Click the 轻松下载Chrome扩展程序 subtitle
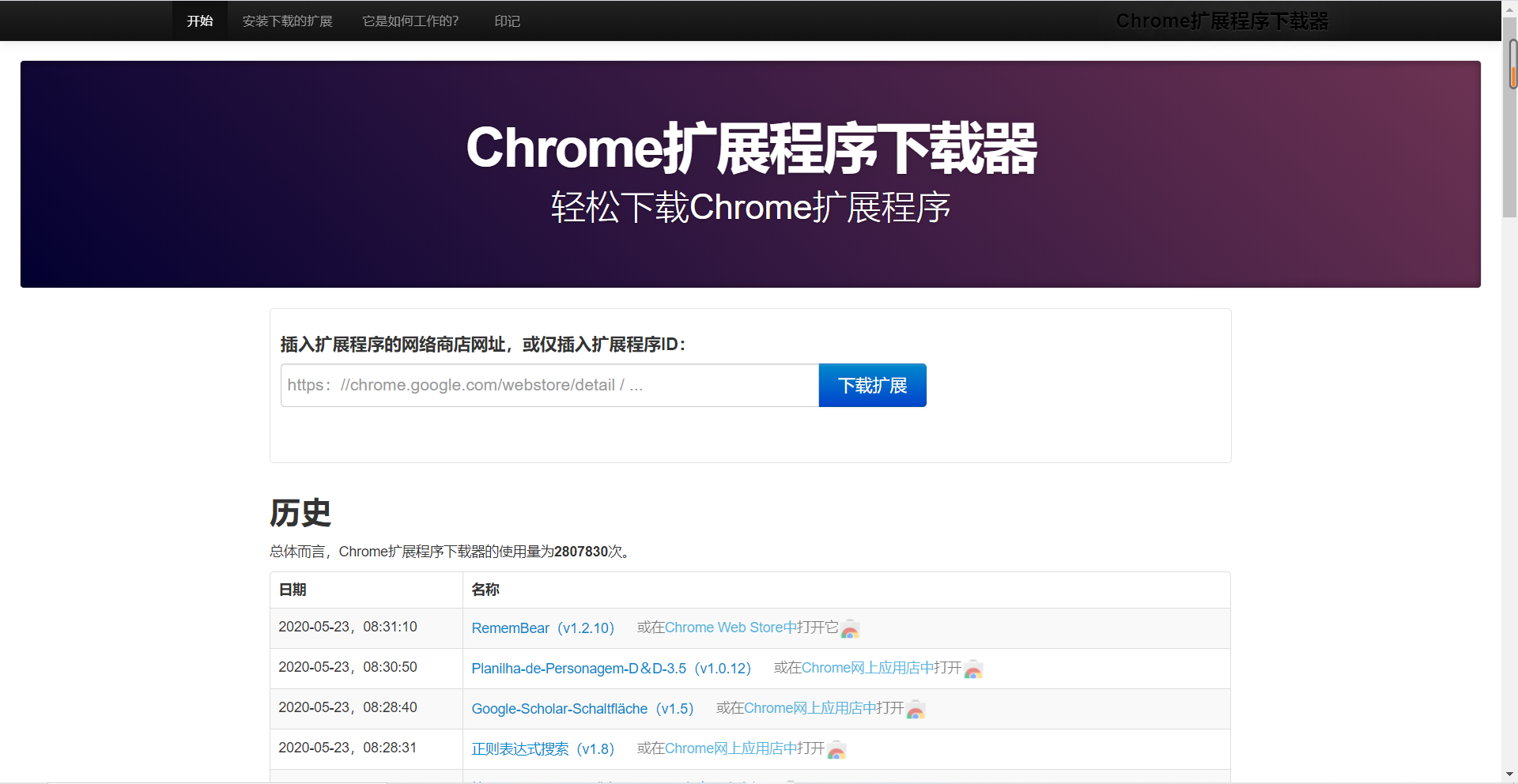The width and height of the screenshot is (1518, 784). [750, 208]
